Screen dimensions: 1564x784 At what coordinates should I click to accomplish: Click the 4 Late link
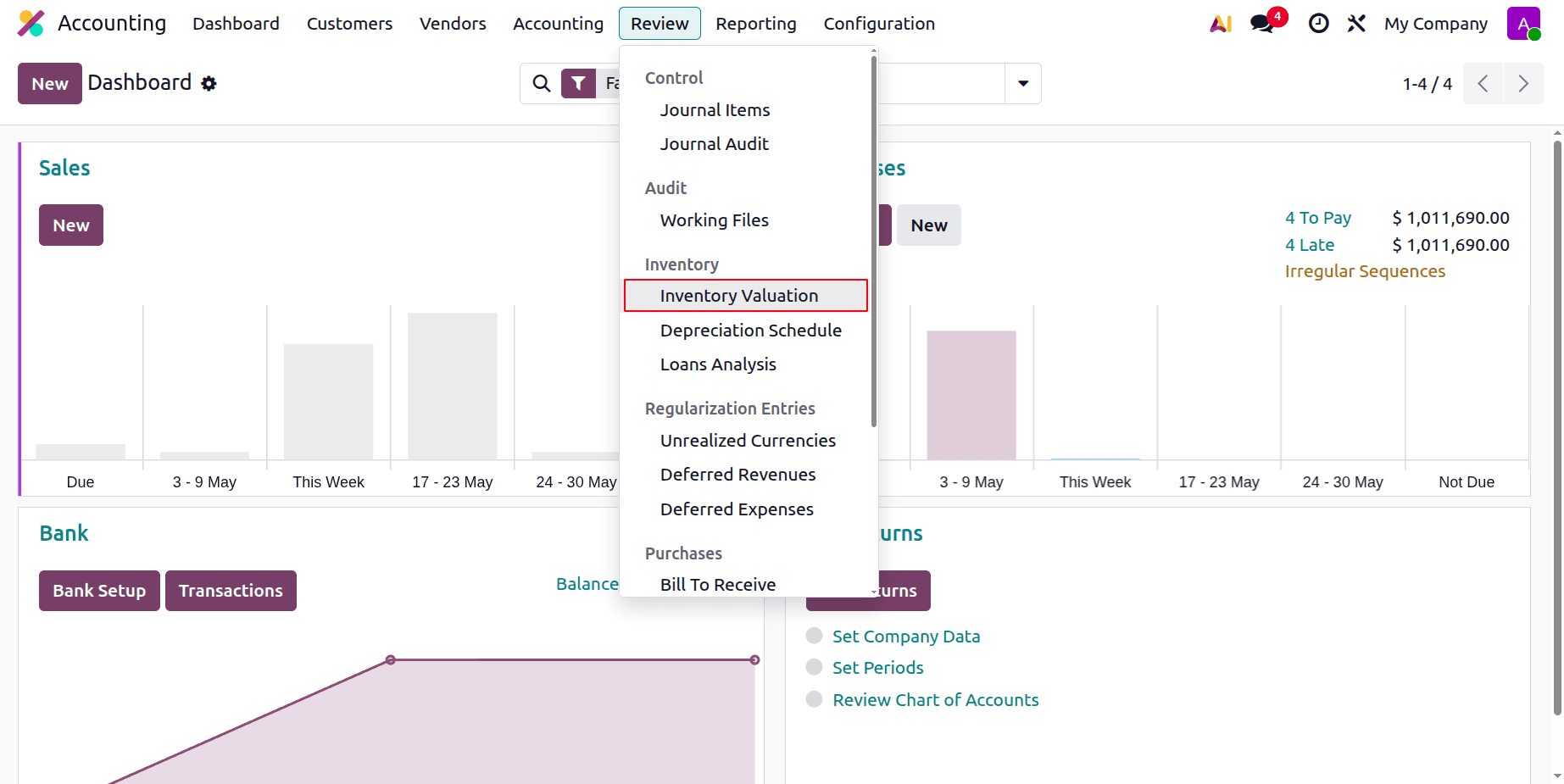click(1310, 245)
